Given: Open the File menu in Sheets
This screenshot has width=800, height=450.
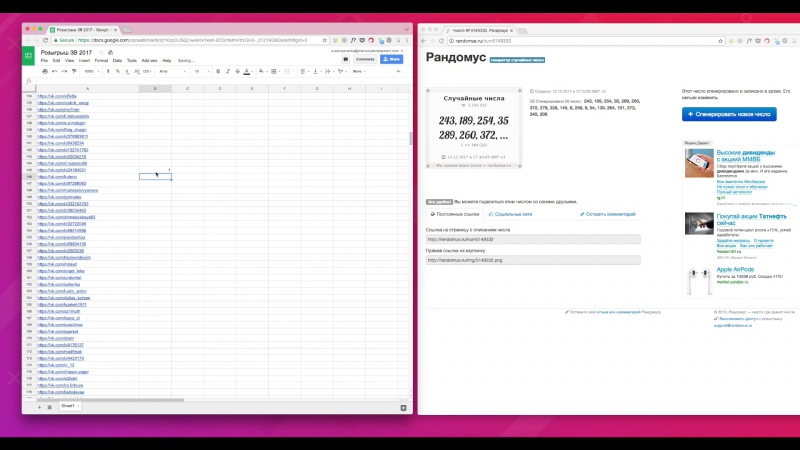Looking at the screenshot, I should [44, 61].
